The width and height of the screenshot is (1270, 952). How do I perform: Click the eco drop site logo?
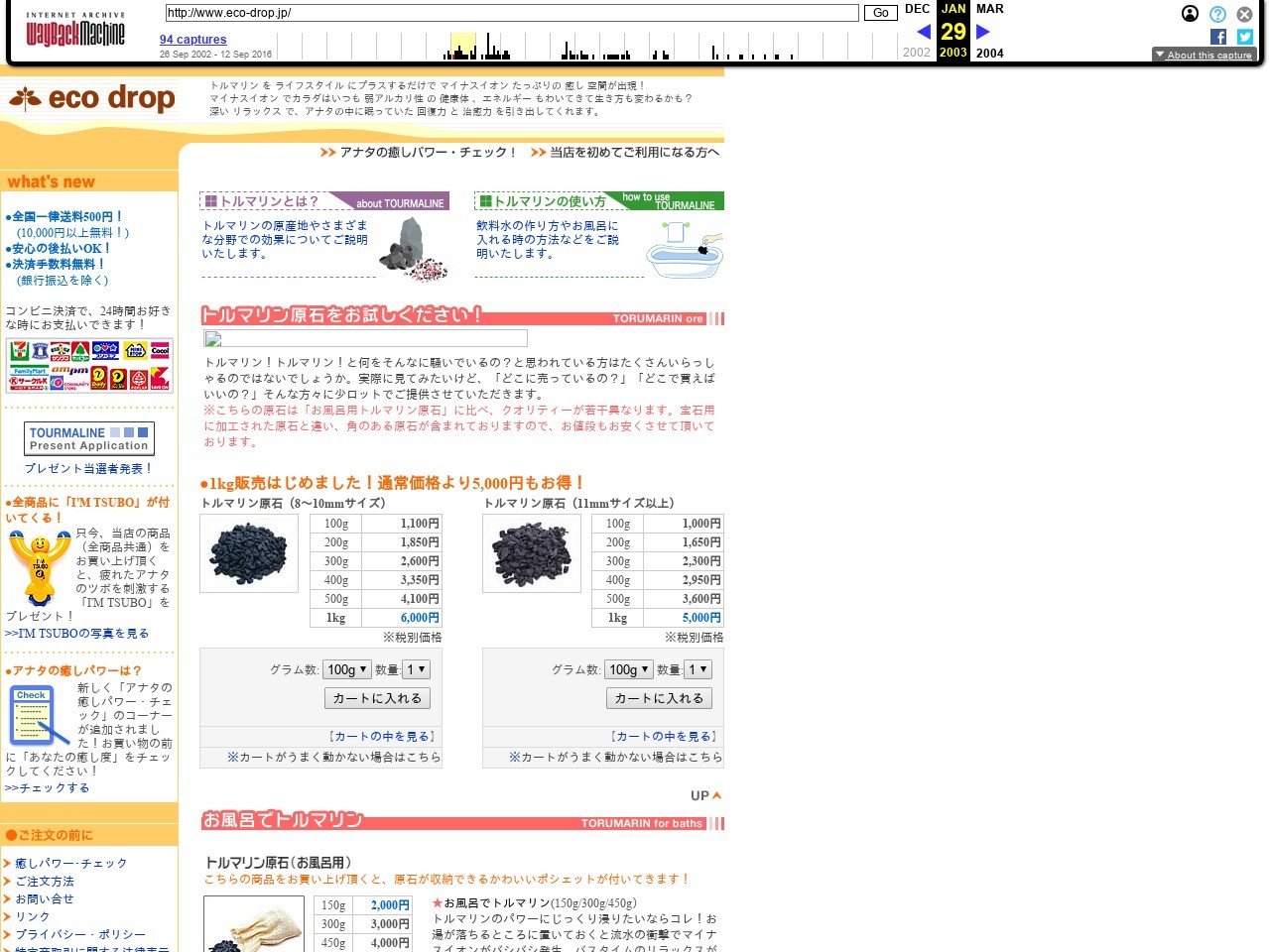92,98
